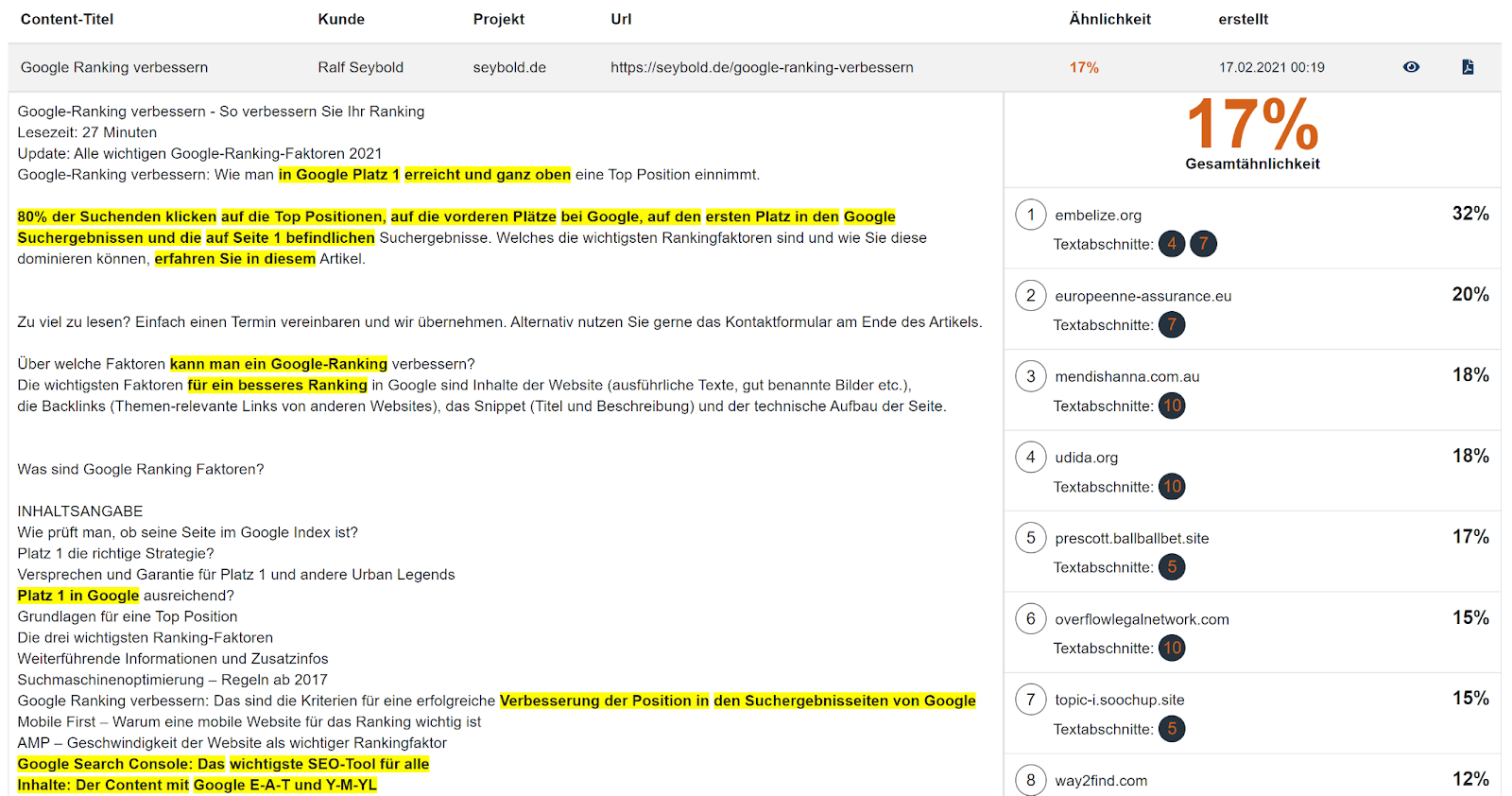Click highlighted text "auf die Top Positionen,"
Image resolution: width=1512 pixels, height=796 pixels.
[x=303, y=216]
